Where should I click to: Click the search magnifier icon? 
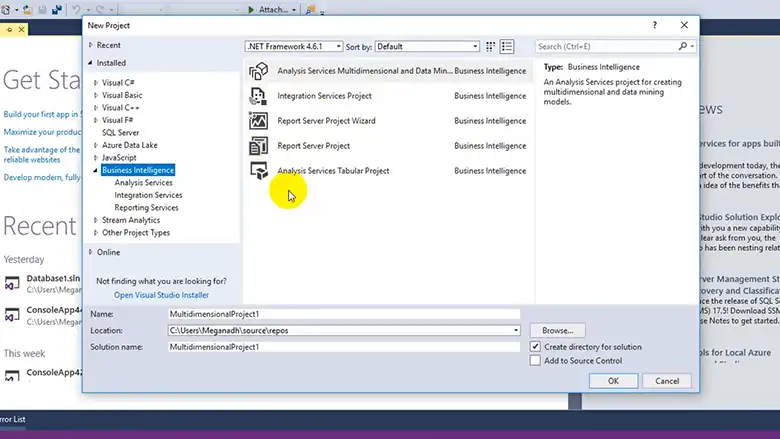tap(683, 46)
